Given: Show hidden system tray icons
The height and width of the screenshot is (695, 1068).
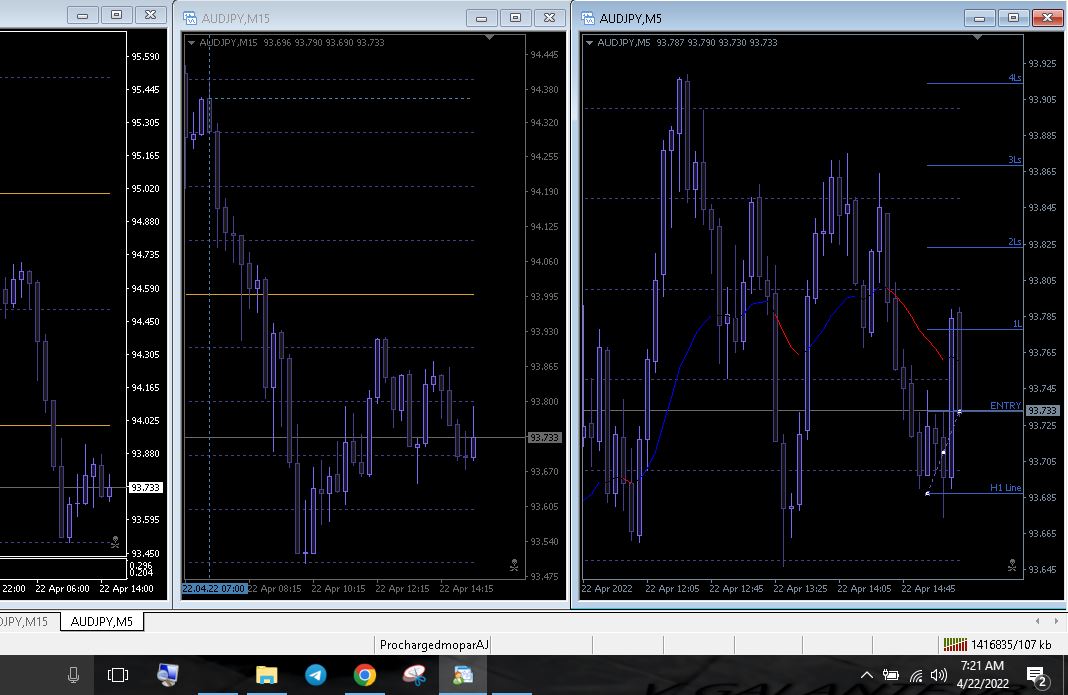Looking at the screenshot, I should click(x=866, y=675).
